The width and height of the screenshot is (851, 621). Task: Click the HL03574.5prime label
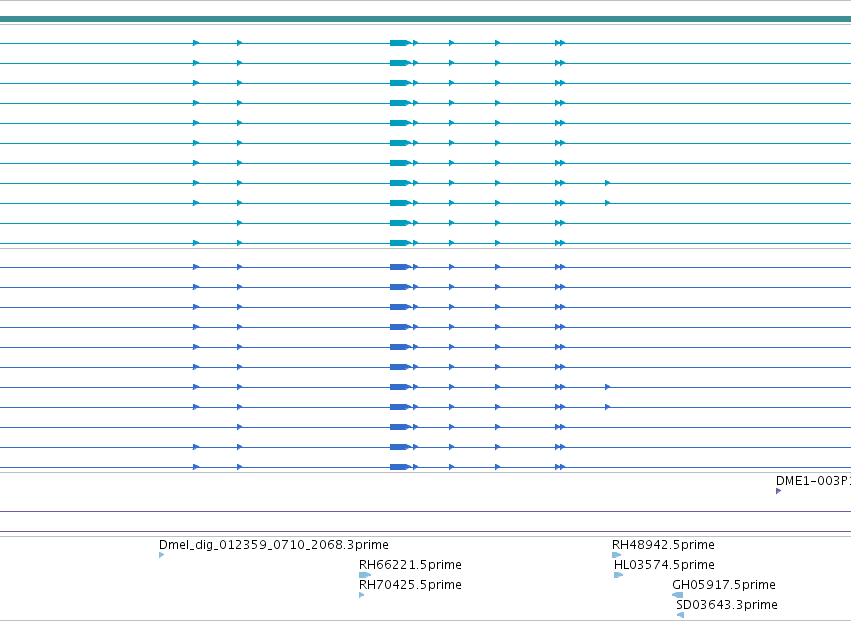664,565
